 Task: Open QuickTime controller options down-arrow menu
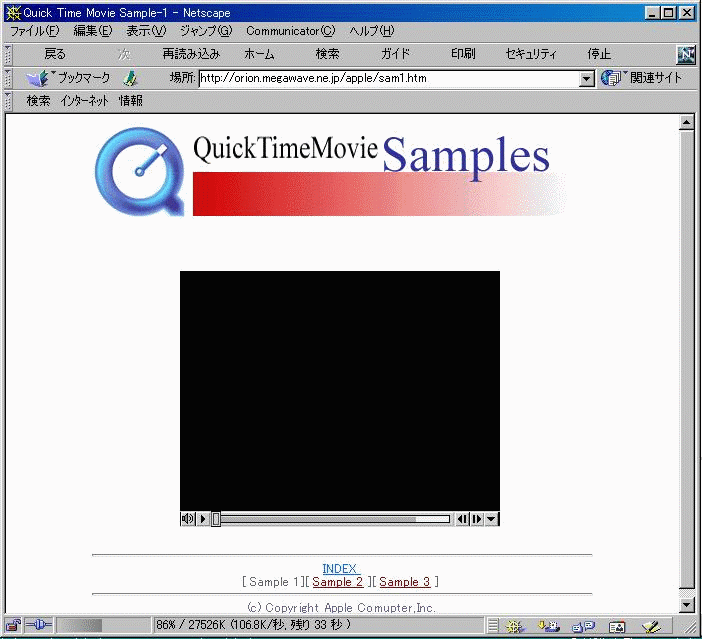pos(491,519)
